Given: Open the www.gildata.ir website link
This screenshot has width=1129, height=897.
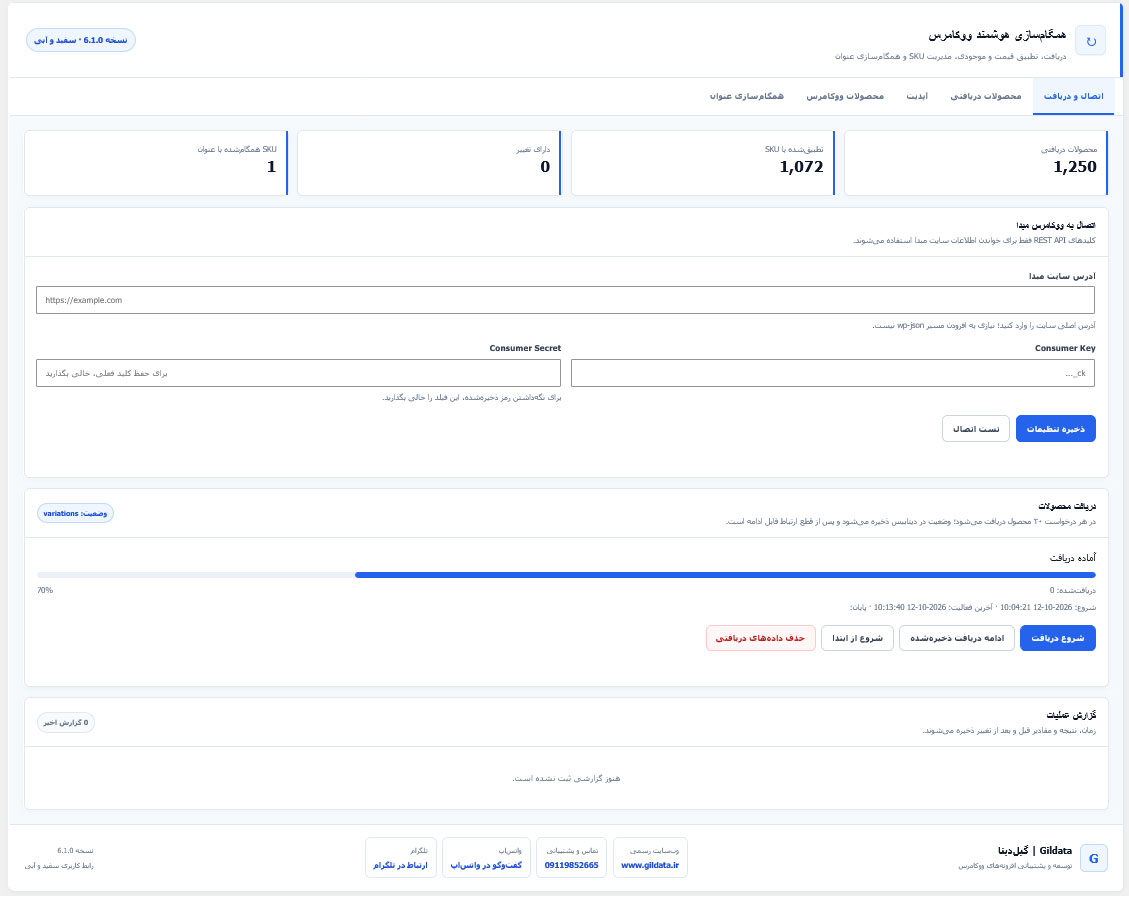Looking at the screenshot, I should [650, 865].
